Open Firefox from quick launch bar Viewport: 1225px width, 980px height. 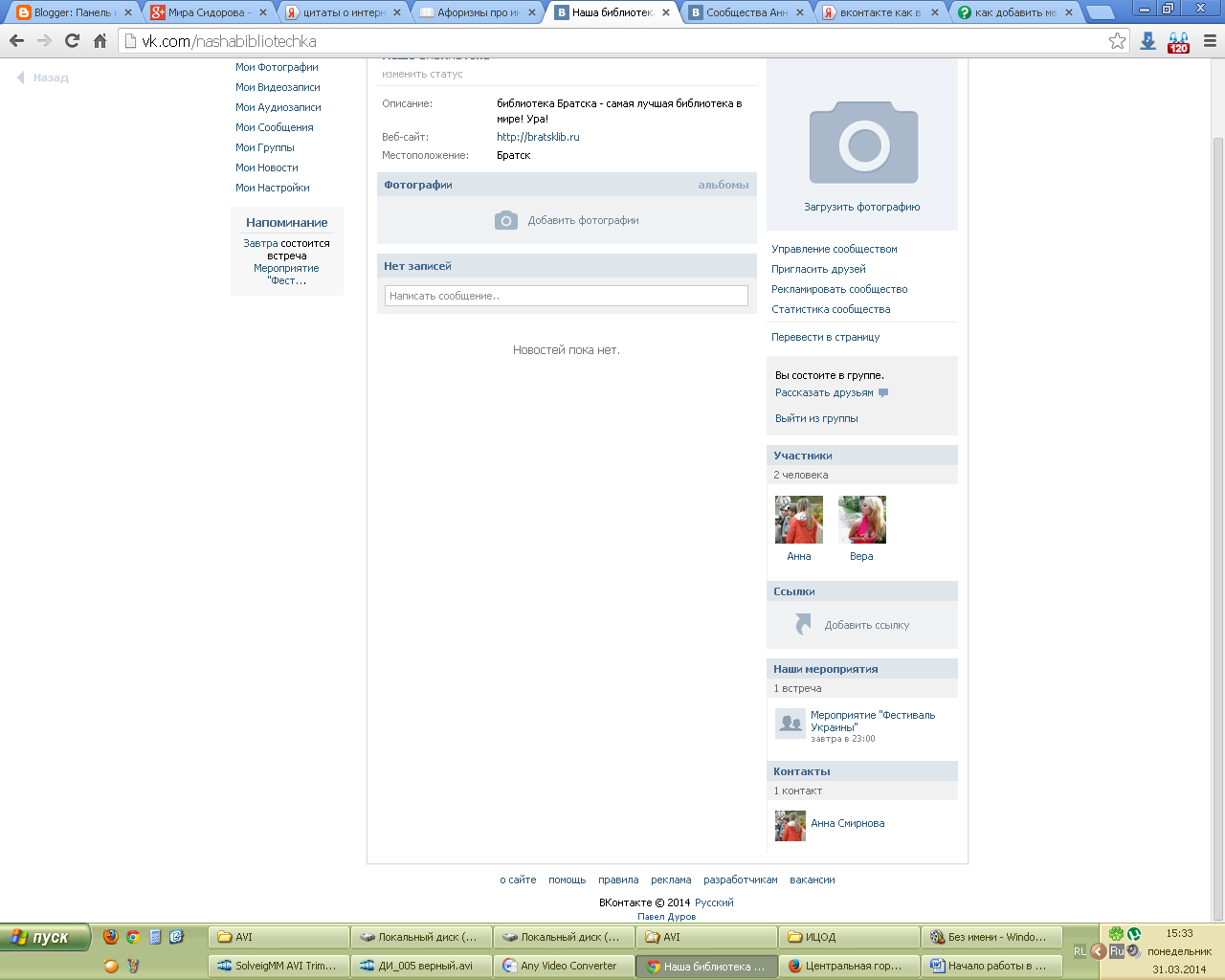click(x=111, y=937)
